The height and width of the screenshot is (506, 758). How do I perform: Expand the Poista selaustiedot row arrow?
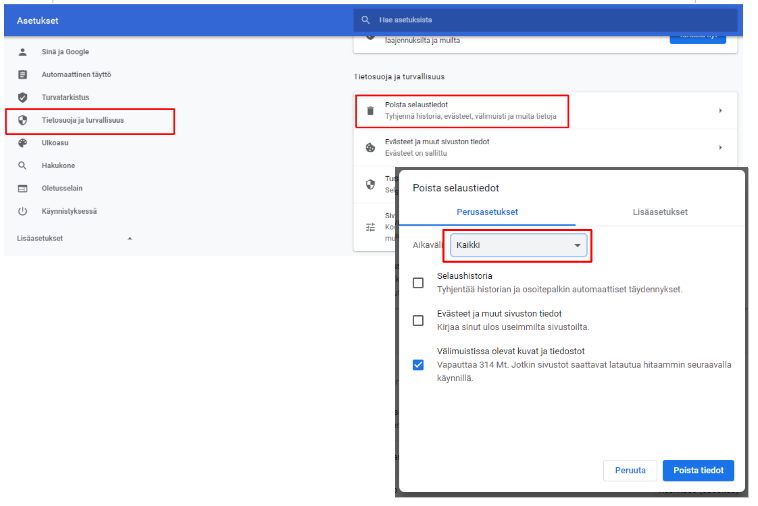coord(720,111)
